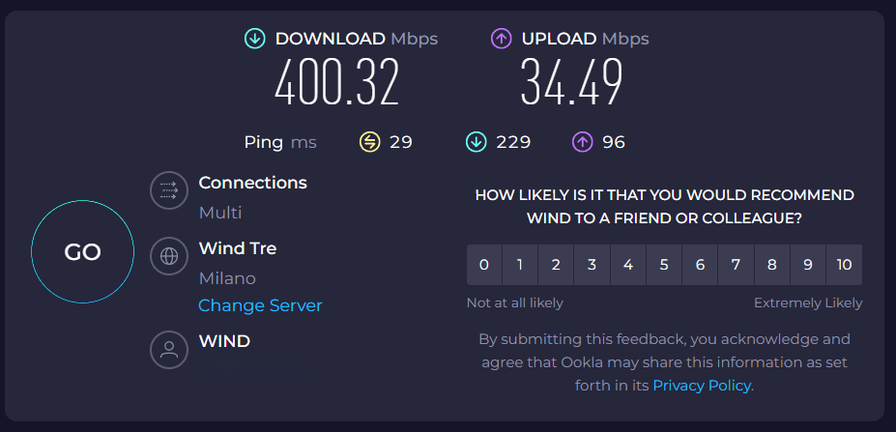Select rating 10 on recommendation scale

844,265
